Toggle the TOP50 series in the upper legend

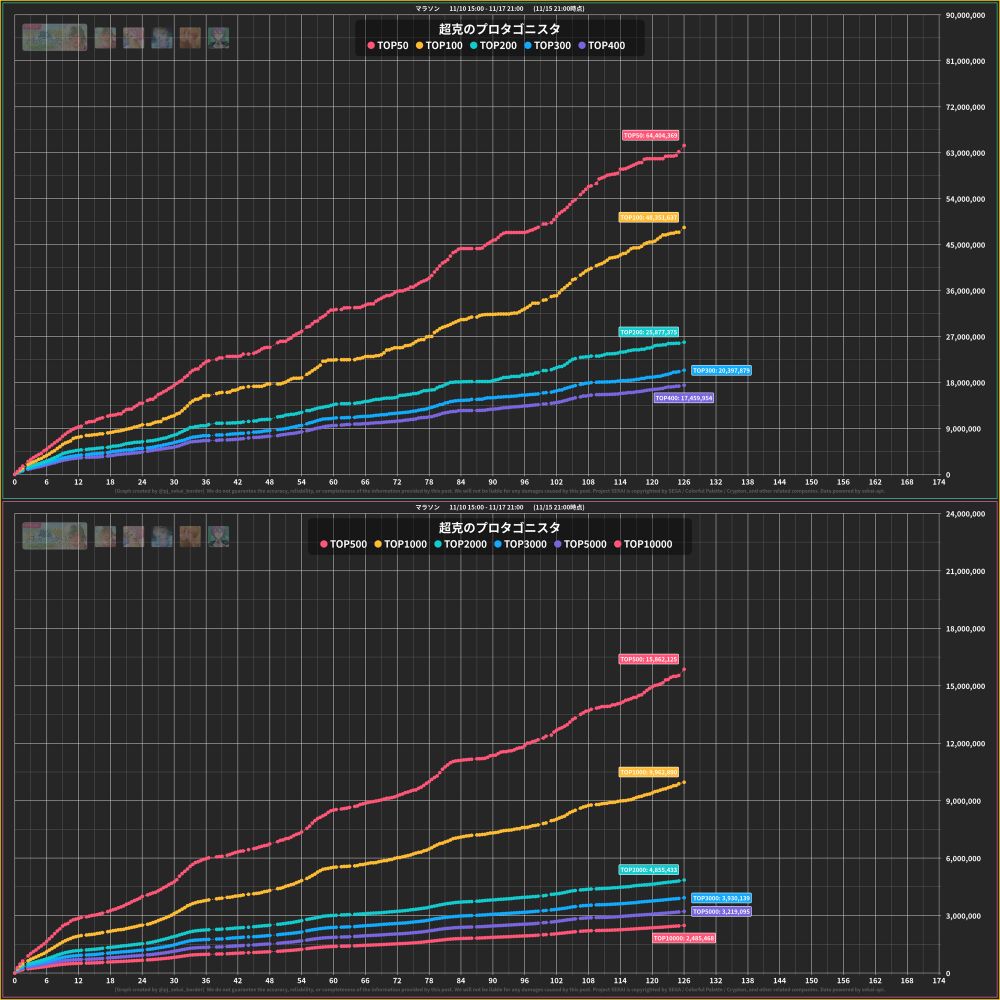pyautogui.click(x=388, y=45)
